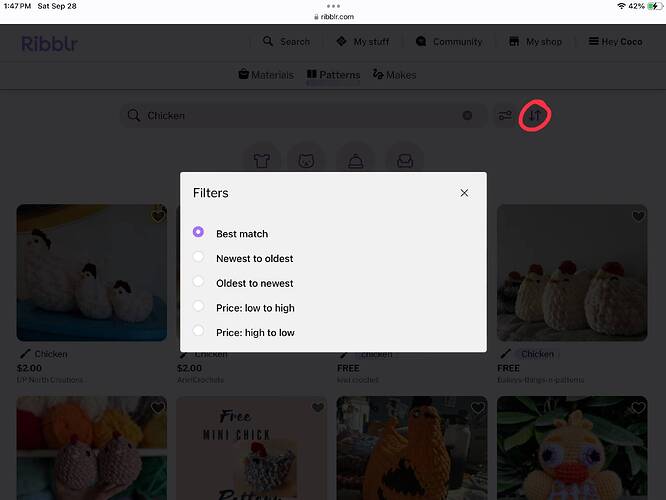Tap the Wi-Fi status icon
This screenshot has height=500, width=666.
tap(621, 6)
